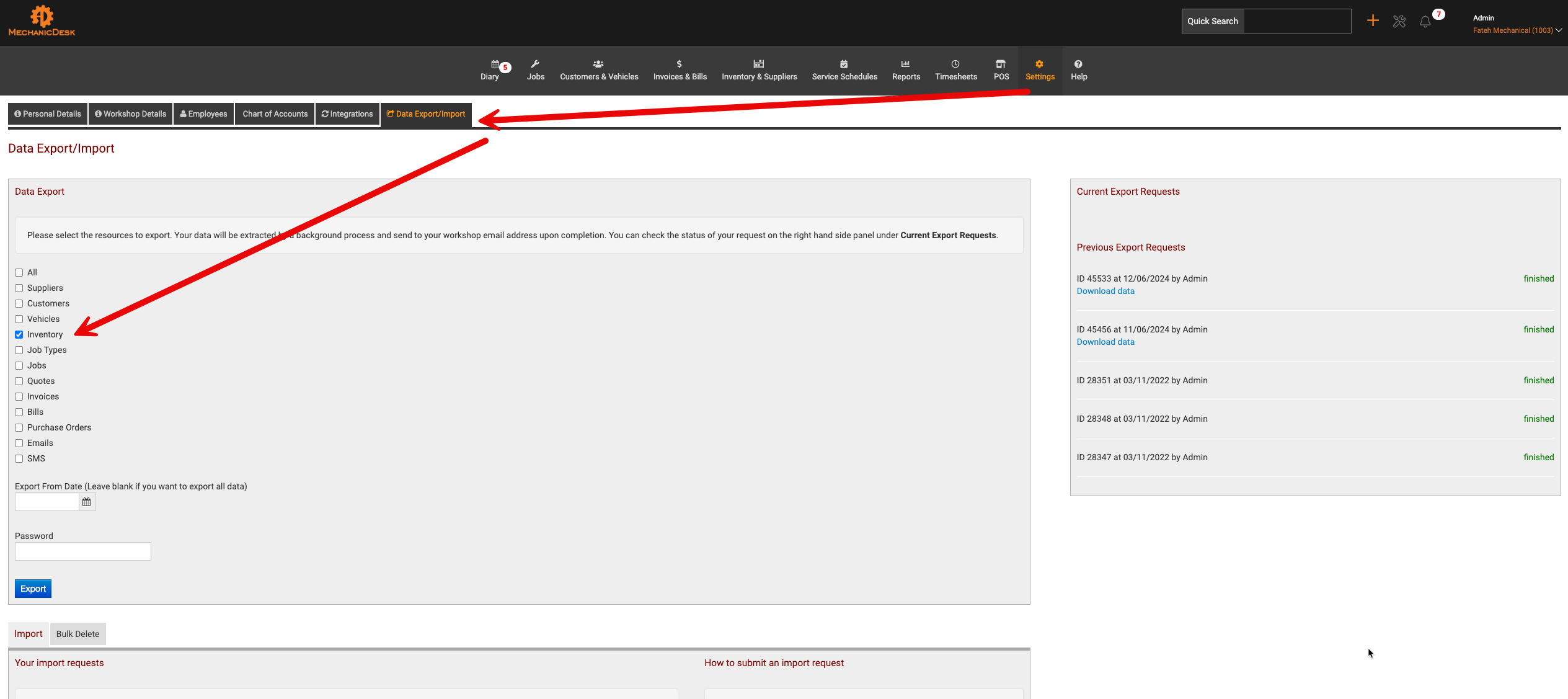Open the POS shop icon
The width and height of the screenshot is (1568, 699).
(1001, 64)
